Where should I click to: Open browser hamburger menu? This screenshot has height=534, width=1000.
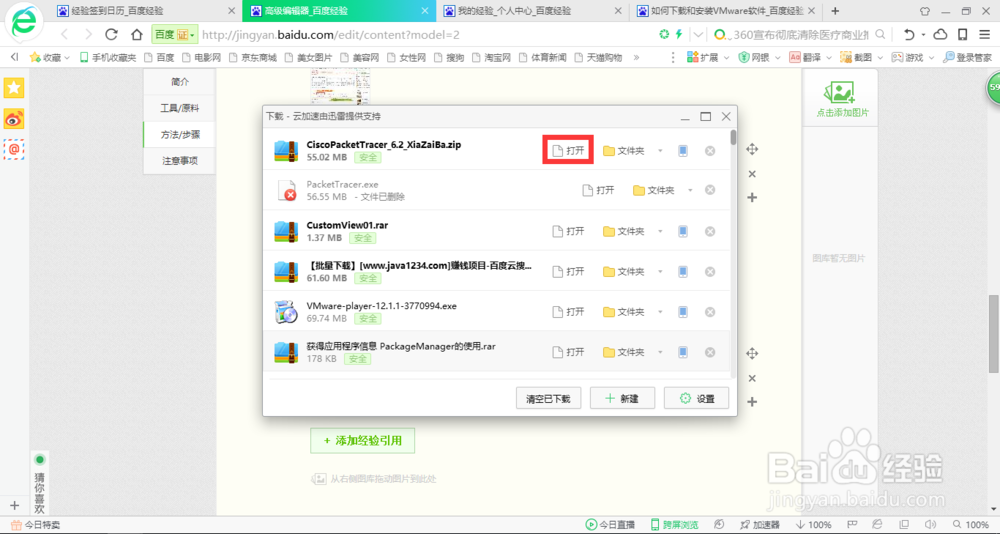985,34
